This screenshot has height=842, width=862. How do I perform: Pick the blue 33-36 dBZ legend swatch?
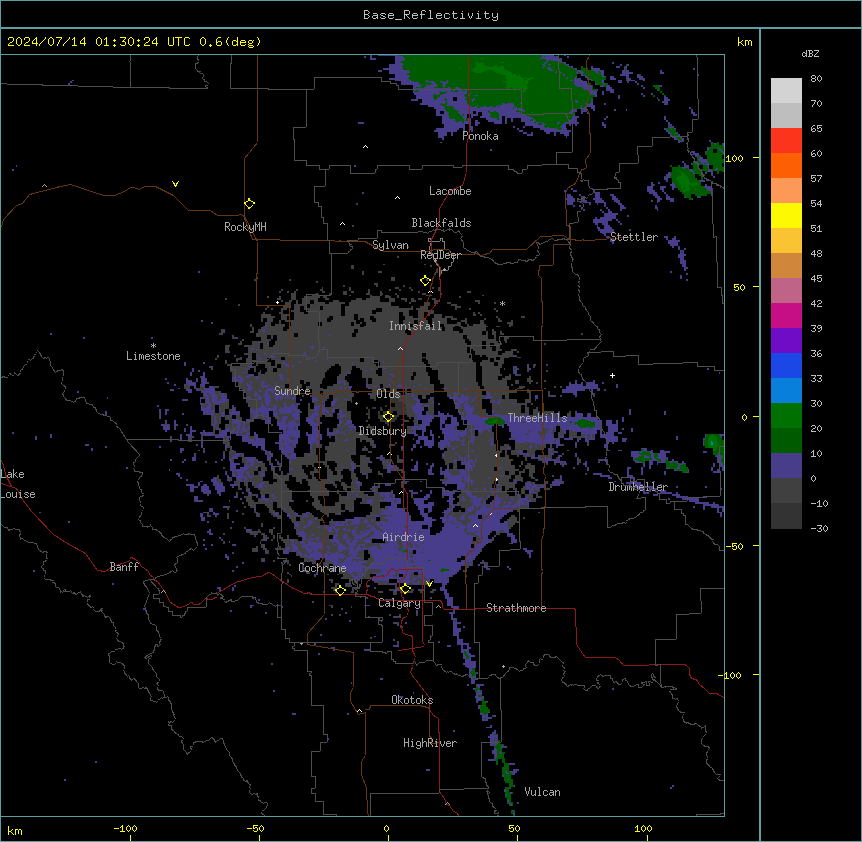click(786, 365)
